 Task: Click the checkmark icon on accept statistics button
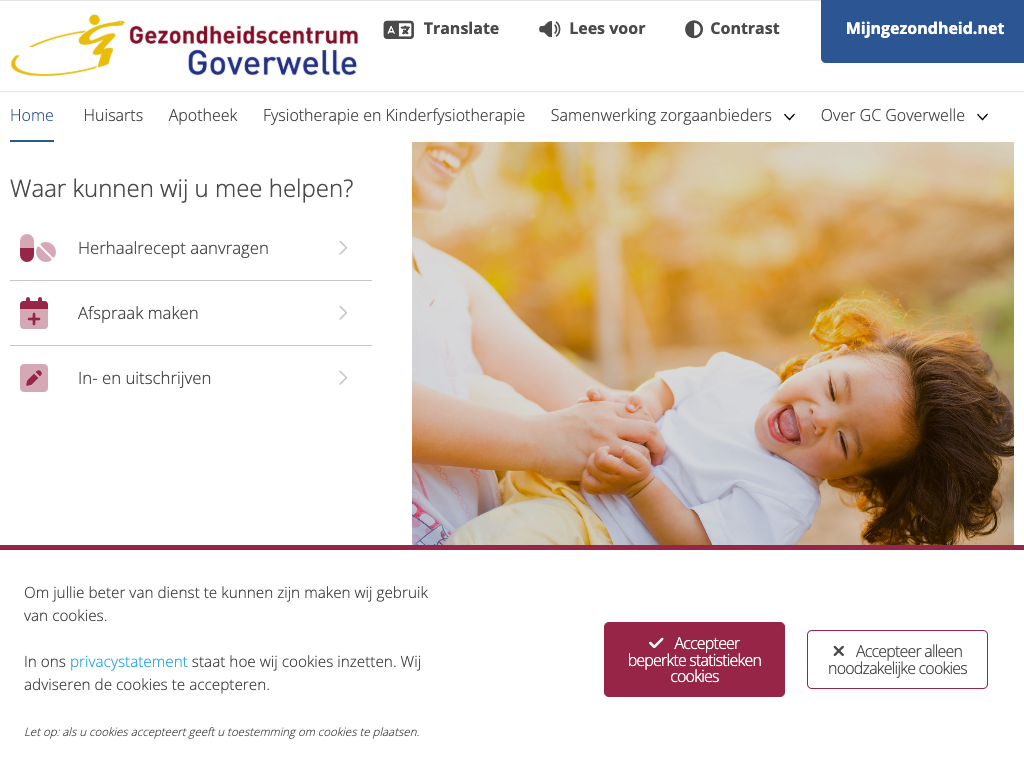tap(656, 643)
